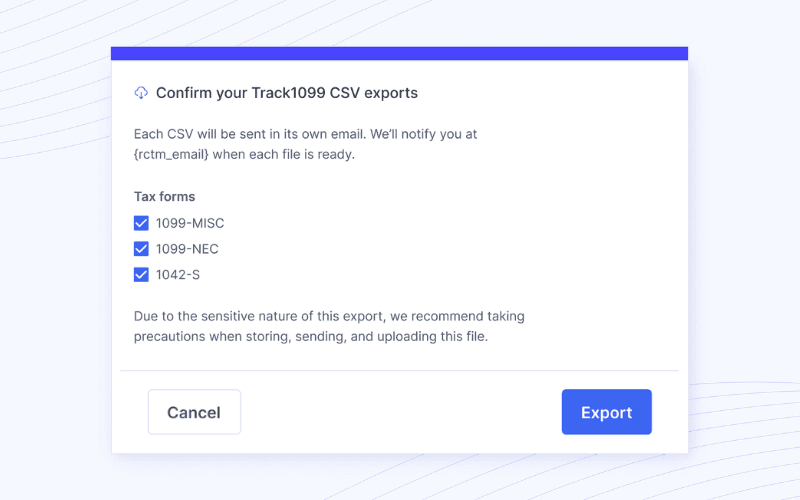This screenshot has height=500, width=800.
Task: Click the divider line above the buttons
Action: pos(399,371)
